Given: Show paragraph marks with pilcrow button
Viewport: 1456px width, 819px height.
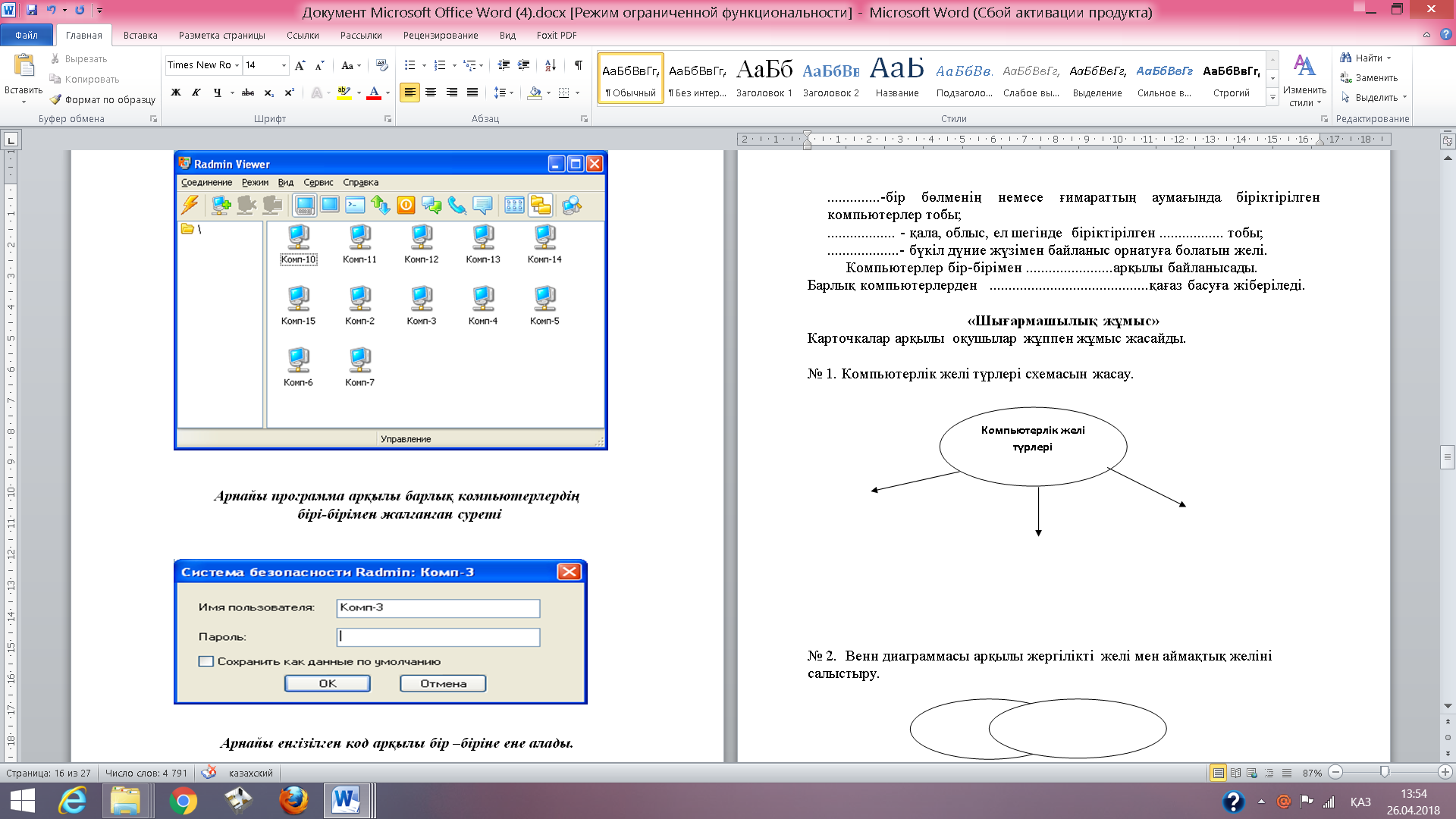Looking at the screenshot, I should 578,65.
